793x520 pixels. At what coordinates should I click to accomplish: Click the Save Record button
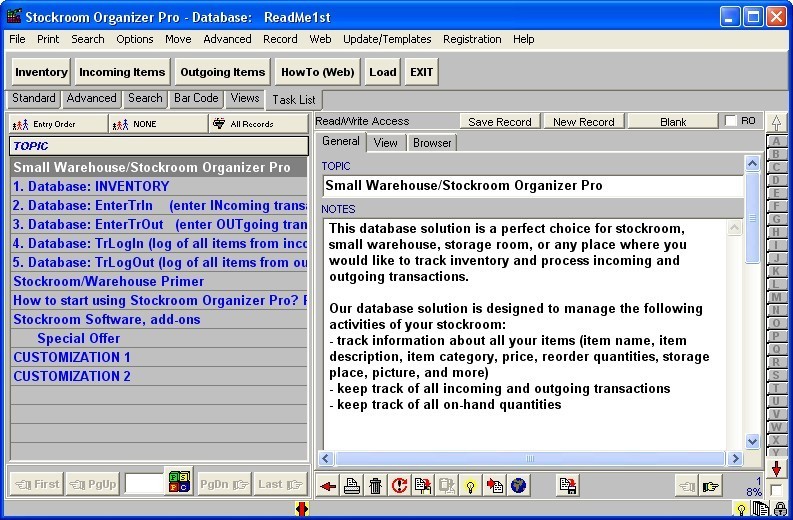point(500,122)
